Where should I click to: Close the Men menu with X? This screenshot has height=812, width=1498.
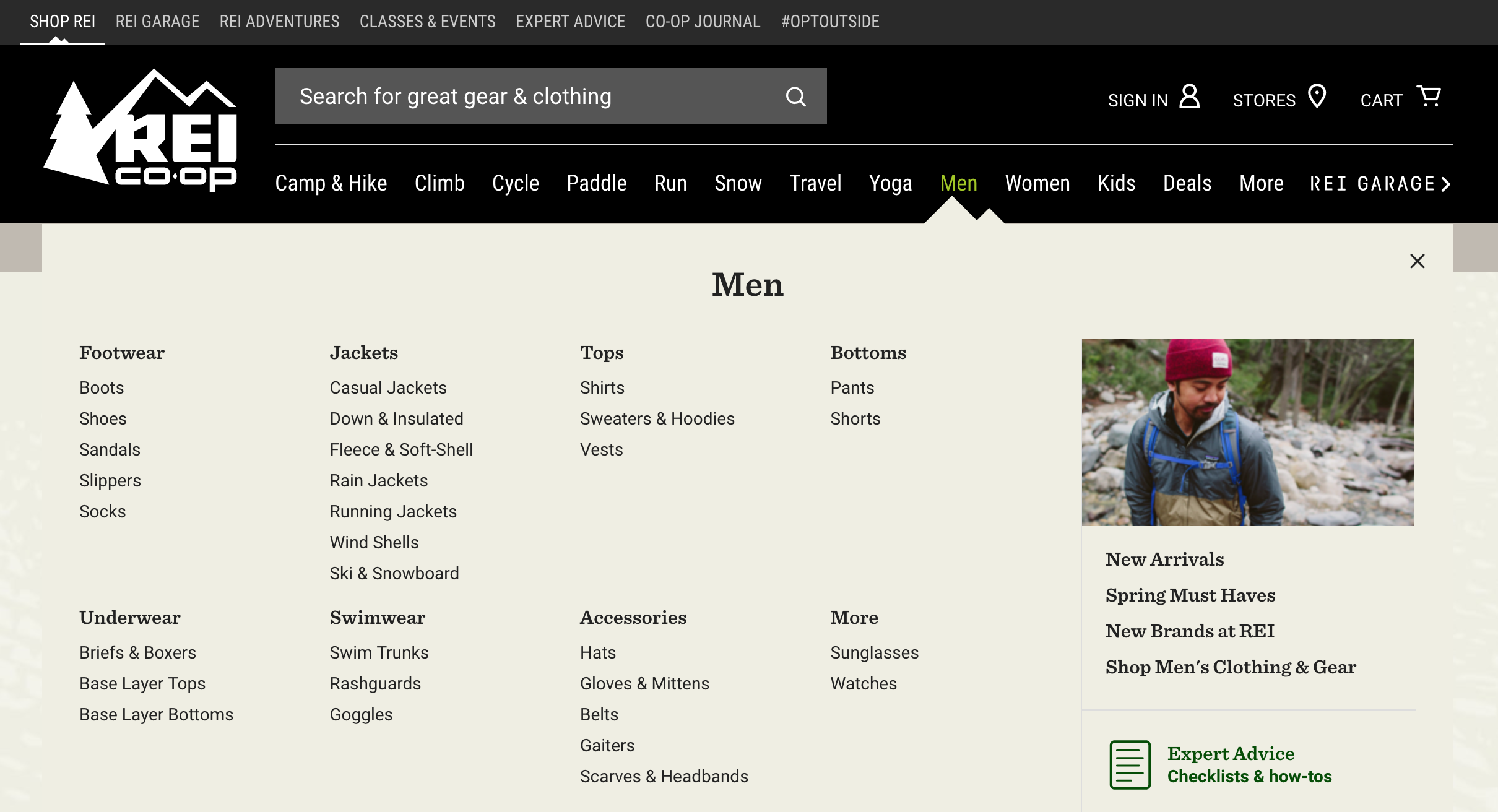tap(1418, 261)
